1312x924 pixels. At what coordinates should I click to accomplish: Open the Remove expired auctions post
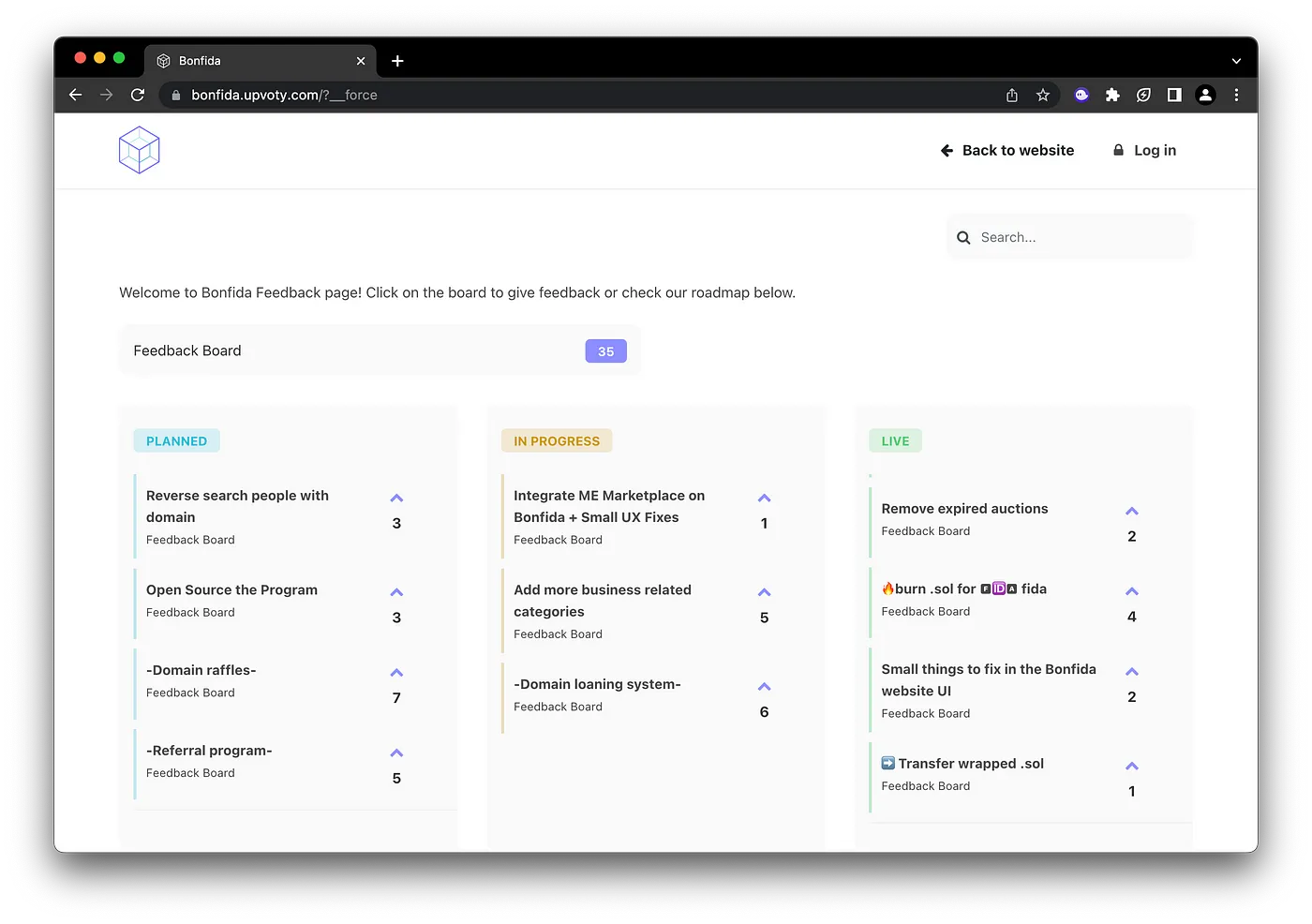(x=964, y=509)
